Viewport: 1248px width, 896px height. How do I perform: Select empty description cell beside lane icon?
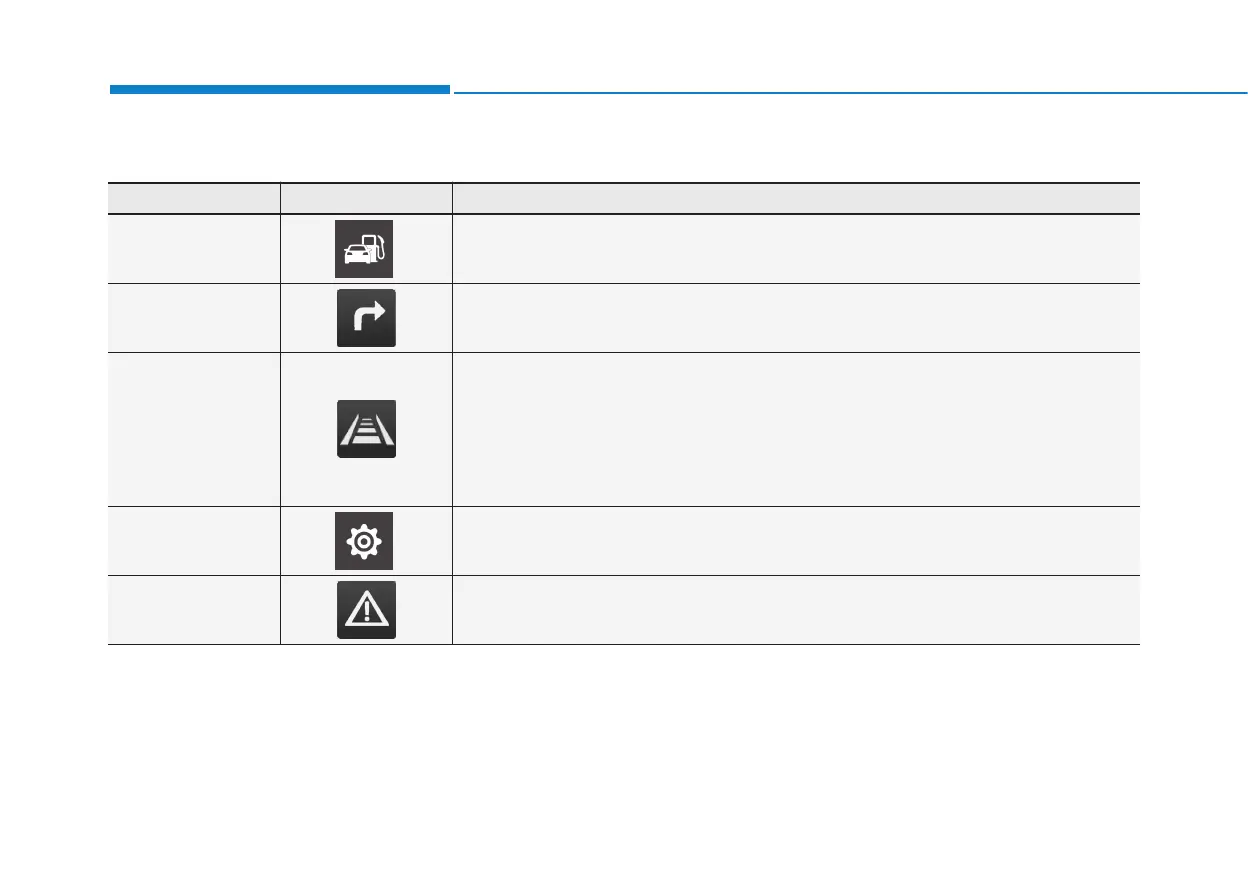(796, 429)
